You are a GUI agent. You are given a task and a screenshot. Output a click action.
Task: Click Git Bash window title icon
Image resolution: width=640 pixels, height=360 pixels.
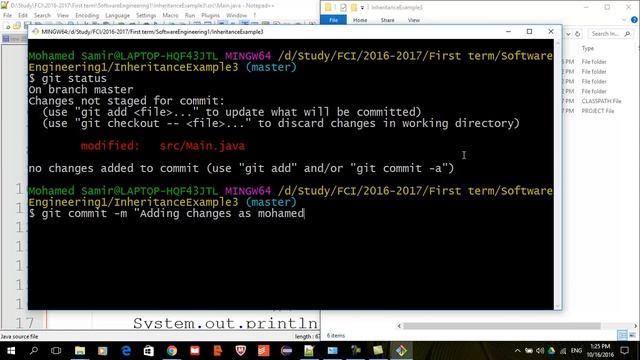(x=36, y=31)
